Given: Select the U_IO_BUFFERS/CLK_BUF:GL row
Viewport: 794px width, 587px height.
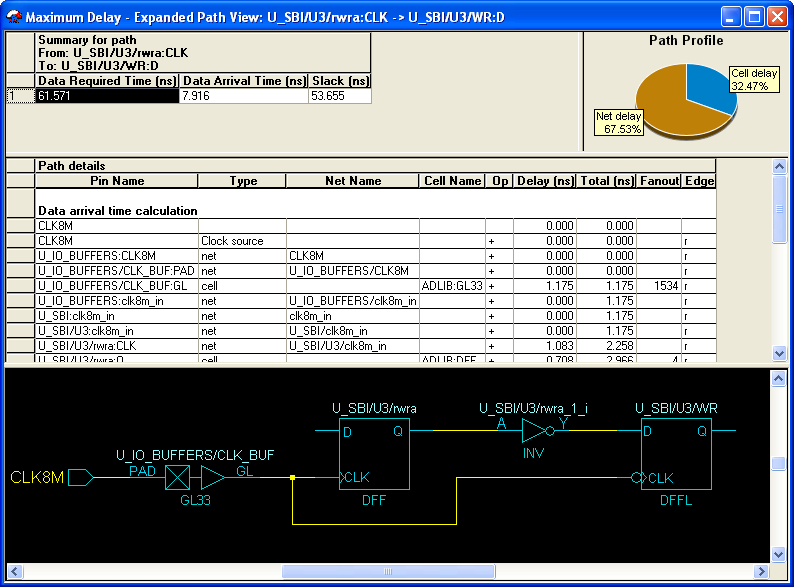Looking at the screenshot, I should [x=361, y=286].
